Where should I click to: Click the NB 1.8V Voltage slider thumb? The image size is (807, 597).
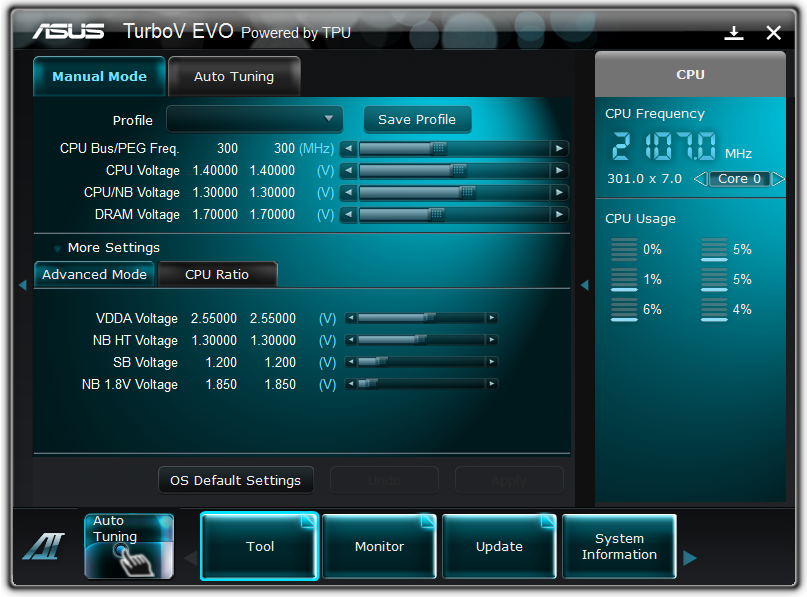point(372,383)
